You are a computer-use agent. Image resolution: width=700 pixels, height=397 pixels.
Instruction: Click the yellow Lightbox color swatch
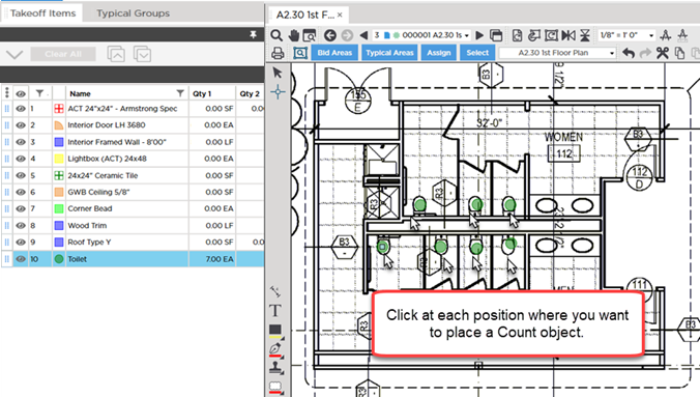[59, 159]
